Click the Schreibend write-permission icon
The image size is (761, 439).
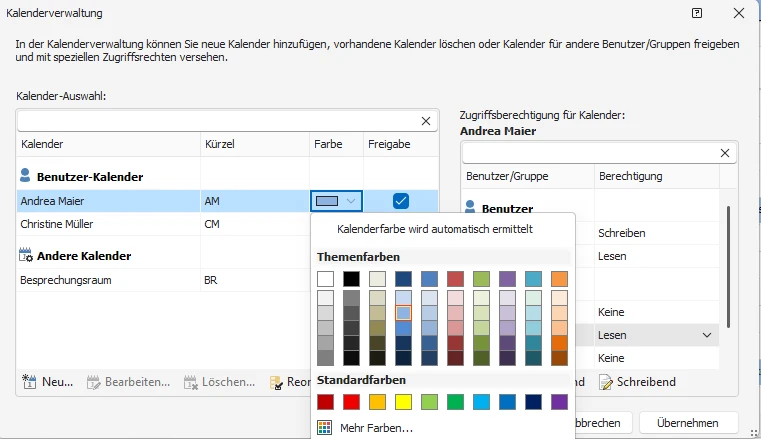[606, 382]
